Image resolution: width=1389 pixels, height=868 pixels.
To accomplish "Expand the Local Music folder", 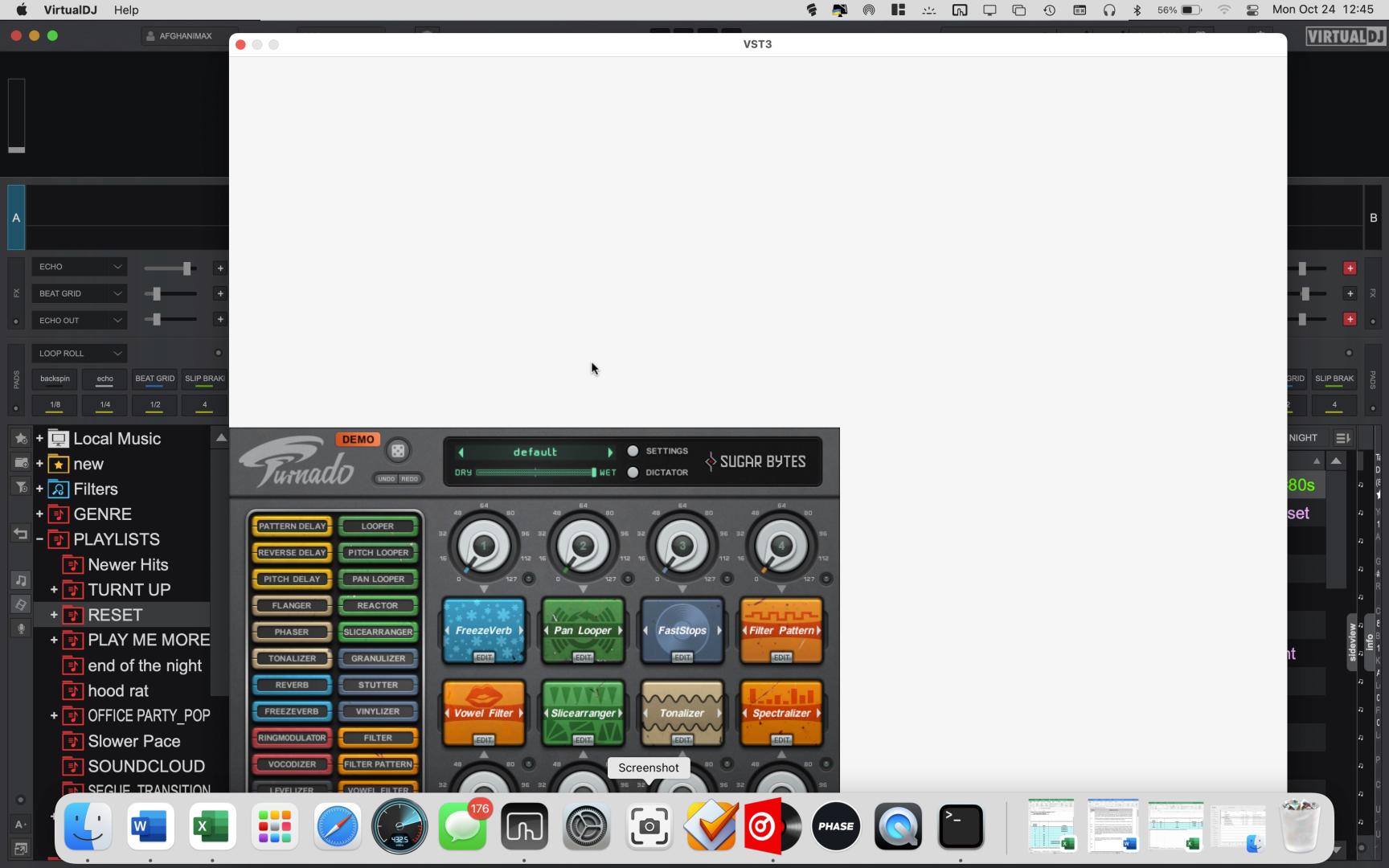I will [39, 439].
